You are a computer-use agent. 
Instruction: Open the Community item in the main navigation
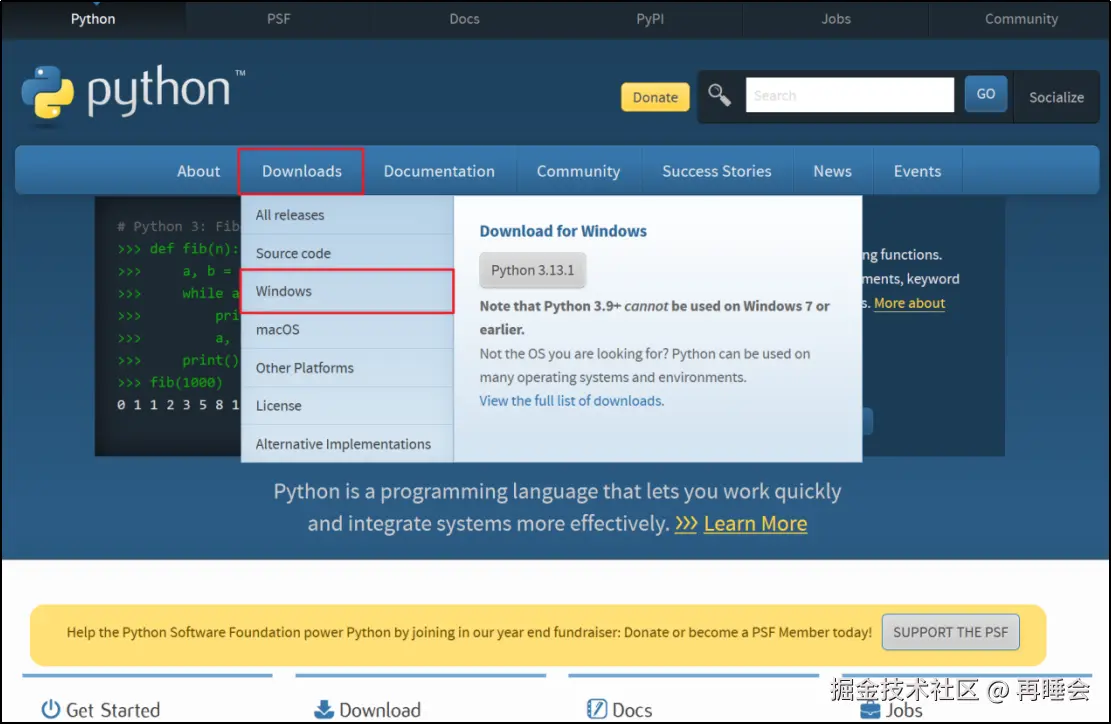[x=578, y=171]
